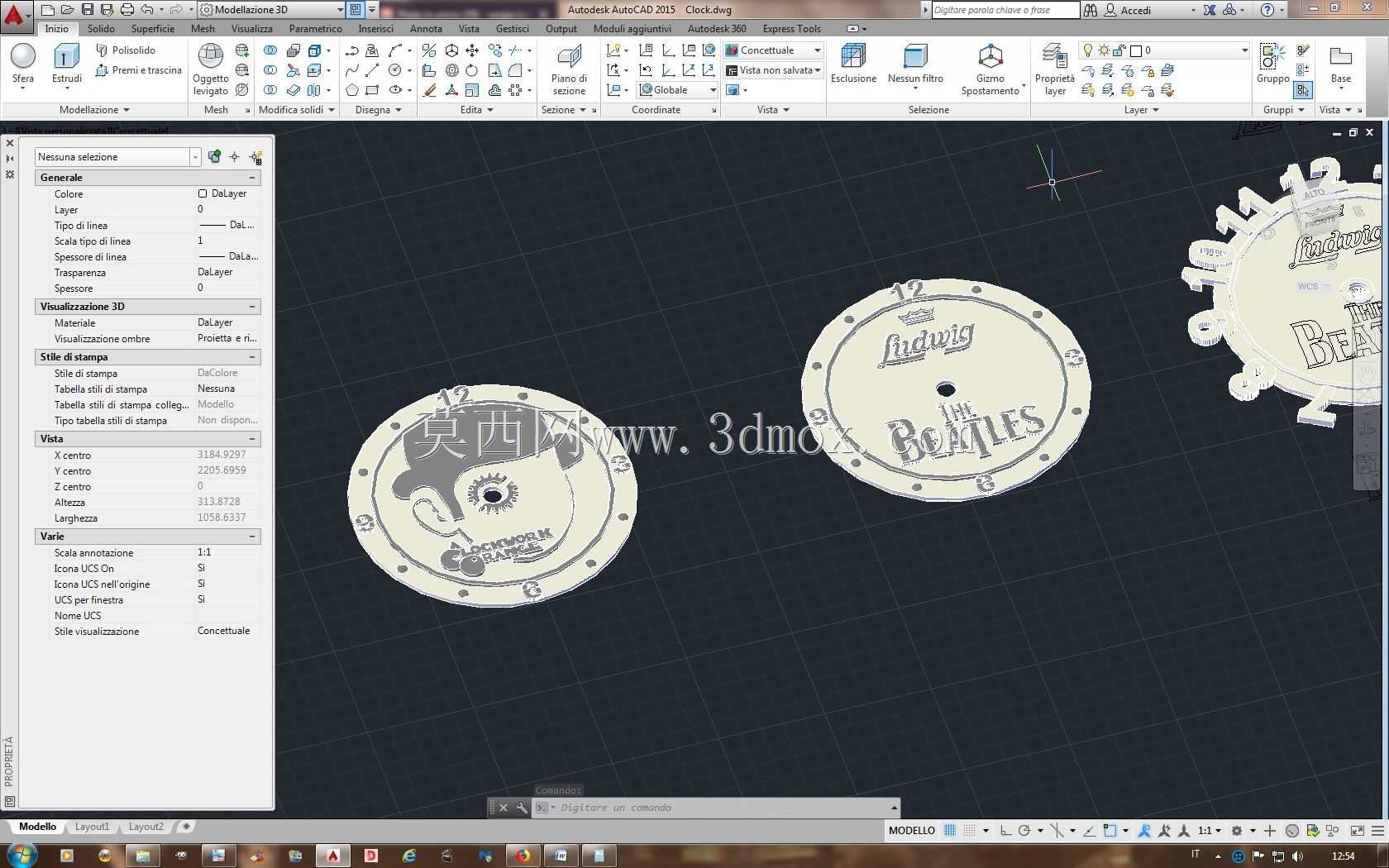Toggle the grid display in status bar
Image resolution: width=1389 pixels, height=868 pixels.
[x=950, y=831]
